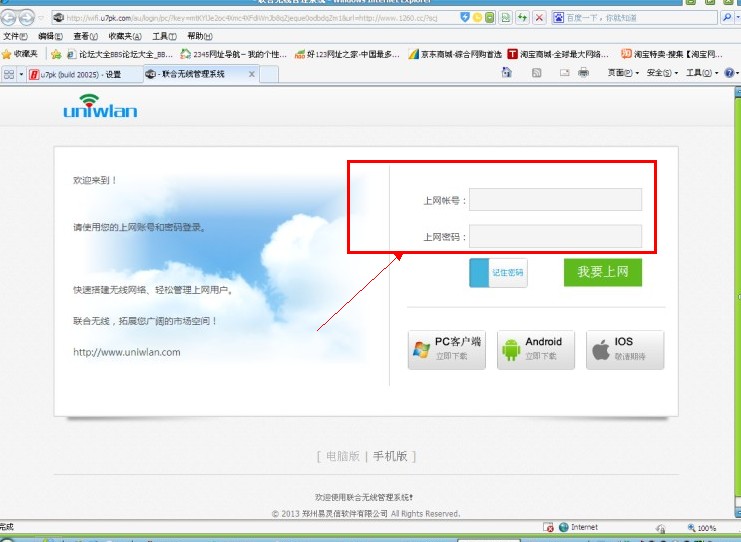Switch to the u7pk (build 20025) - 设置 tab
The width and height of the screenshot is (741, 542).
pos(84,74)
